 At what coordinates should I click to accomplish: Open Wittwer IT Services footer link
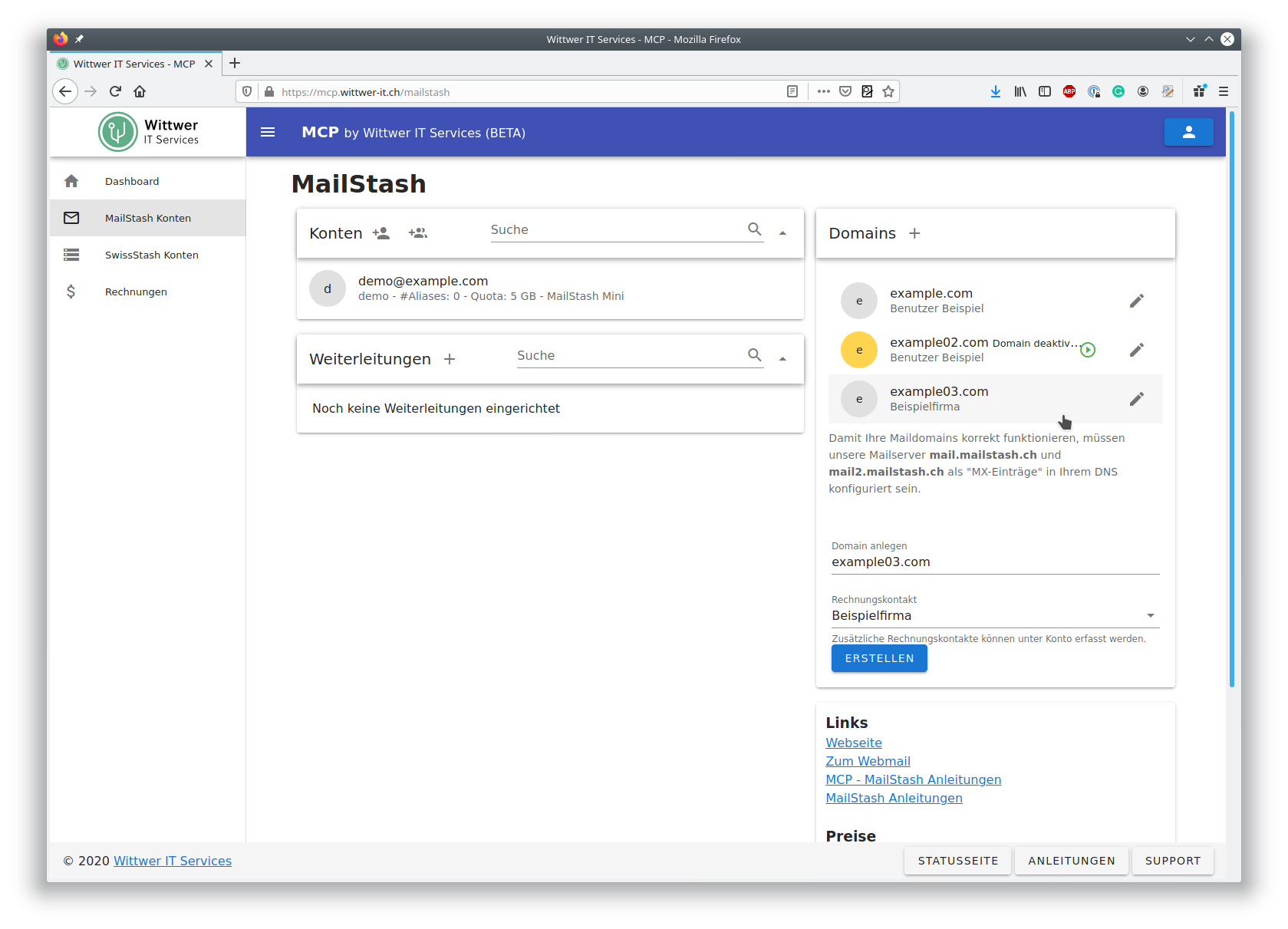click(x=173, y=861)
